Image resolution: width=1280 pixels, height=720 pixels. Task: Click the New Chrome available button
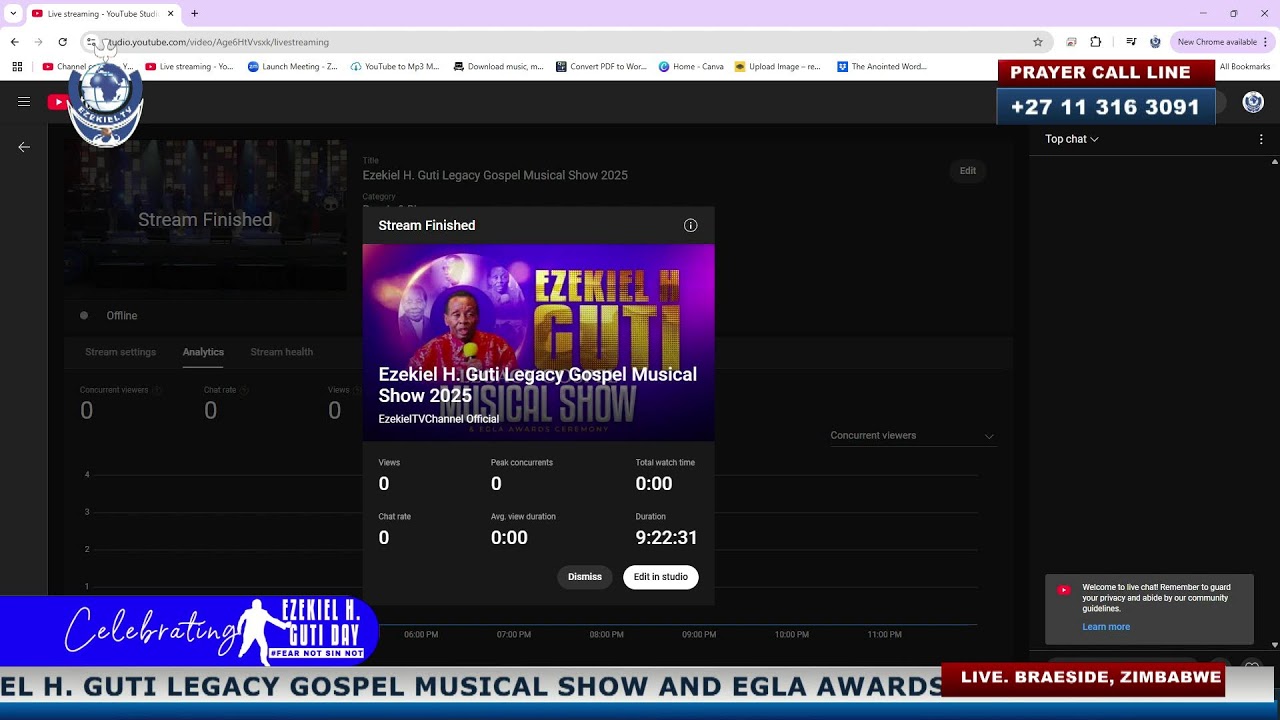pos(1217,42)
